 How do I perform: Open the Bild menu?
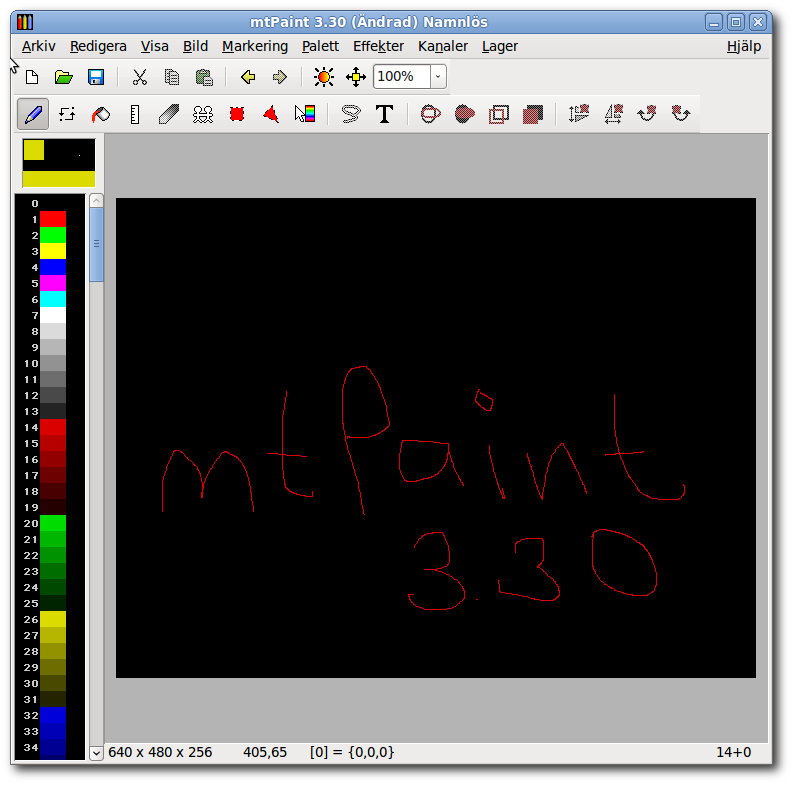point(195,47)
